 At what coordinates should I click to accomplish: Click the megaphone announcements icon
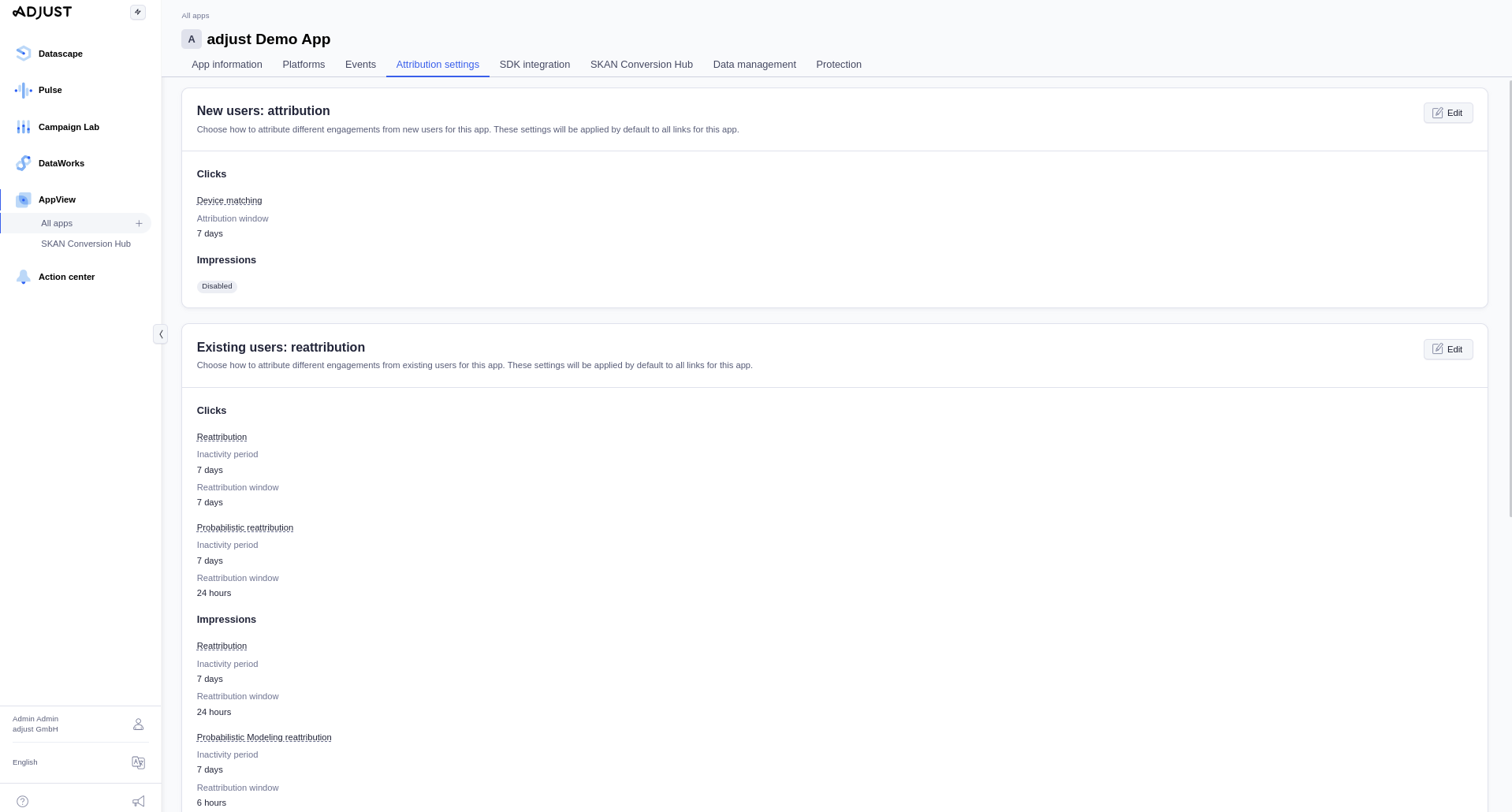click(139, 801)
